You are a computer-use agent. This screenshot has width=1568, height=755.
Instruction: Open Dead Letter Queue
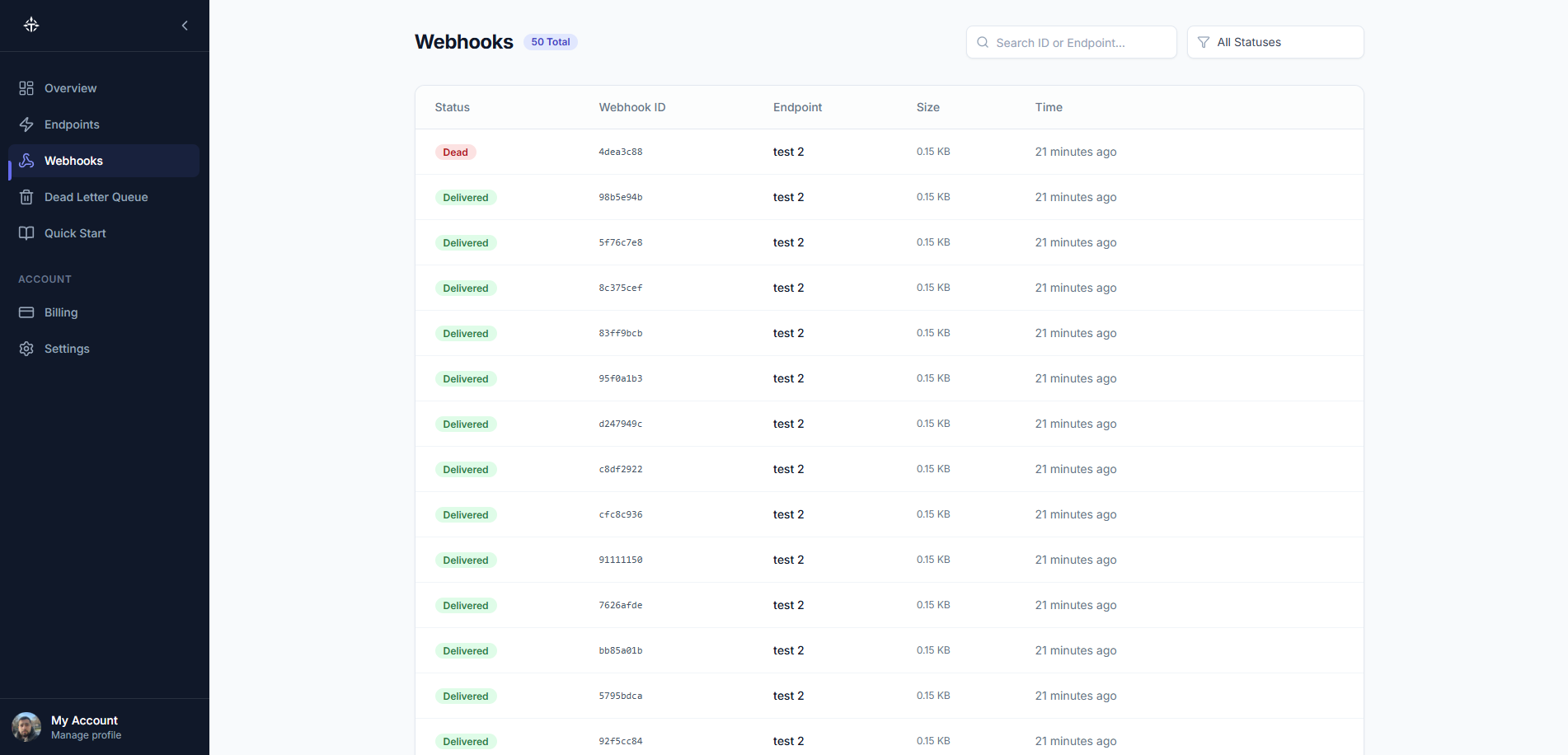(104, 197)
